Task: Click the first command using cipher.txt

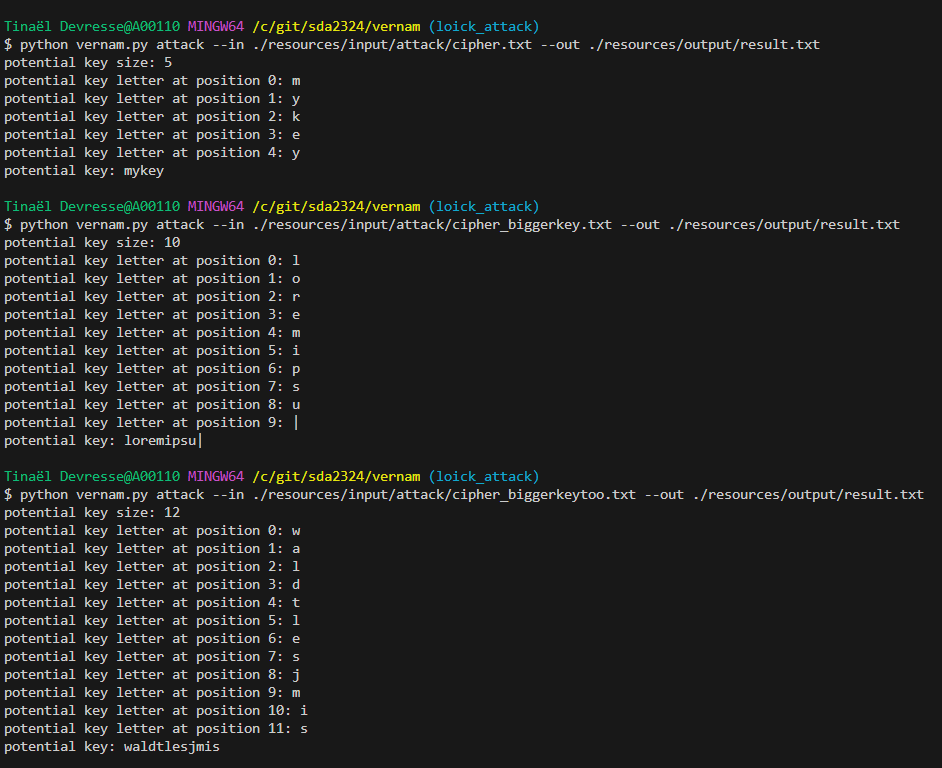Action: (412, 44)
